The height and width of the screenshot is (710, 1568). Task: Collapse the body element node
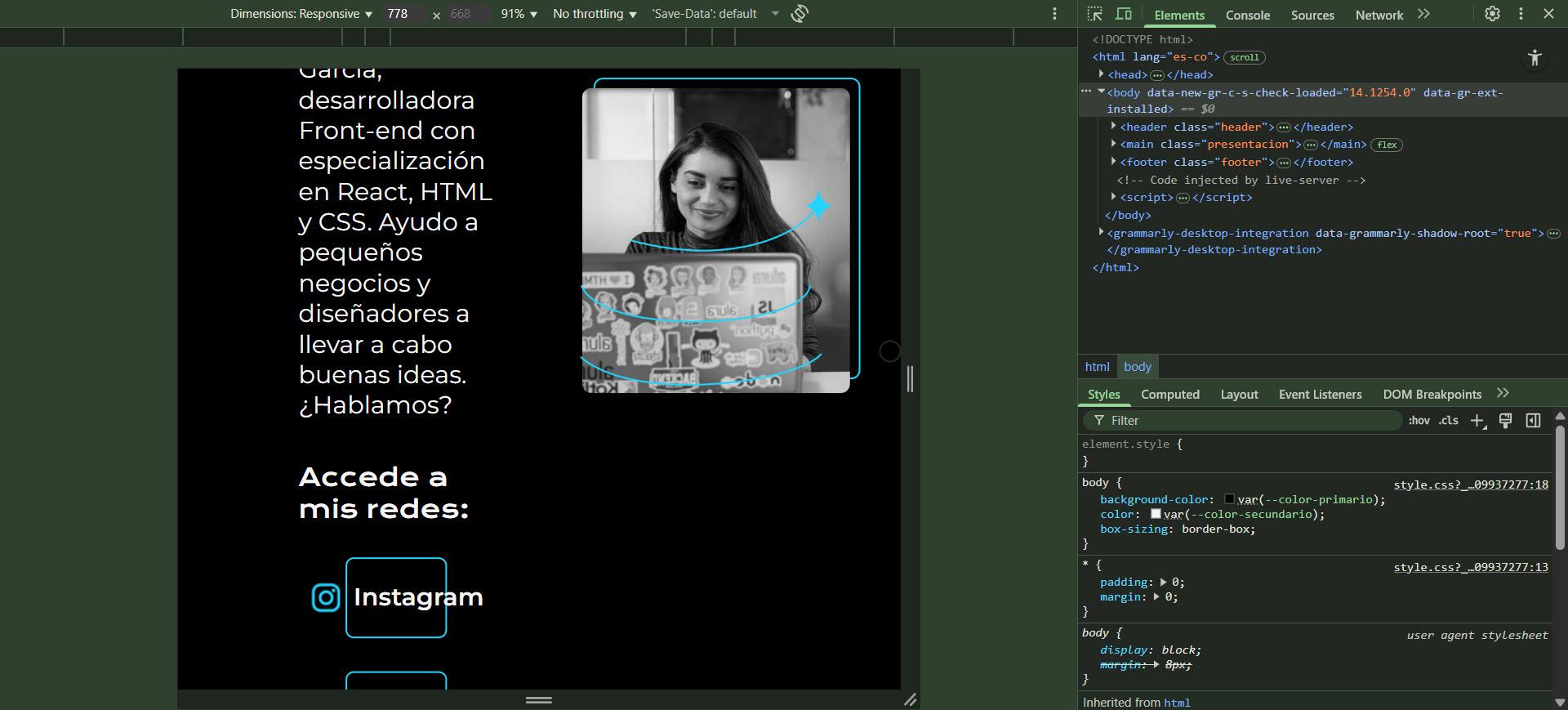[x=1101, y=92]
